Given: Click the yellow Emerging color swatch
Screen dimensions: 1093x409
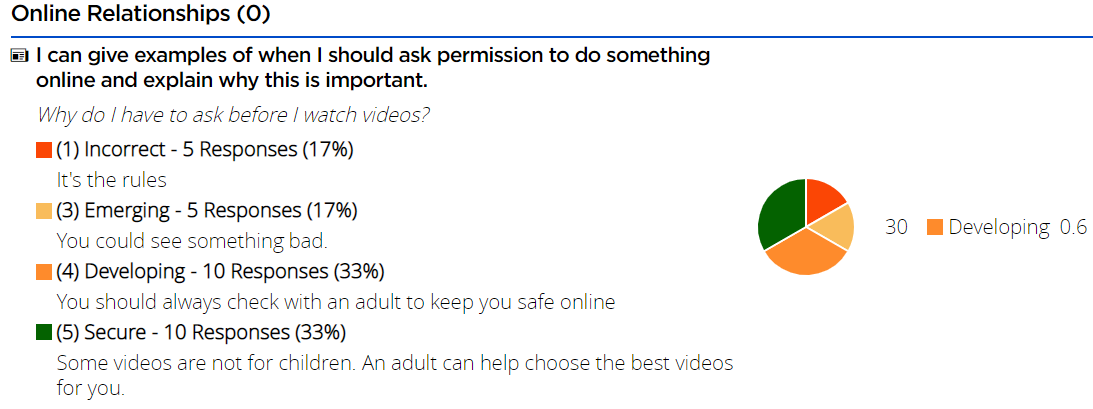Looking at the screenshot, I should click(x=44, y=211).
